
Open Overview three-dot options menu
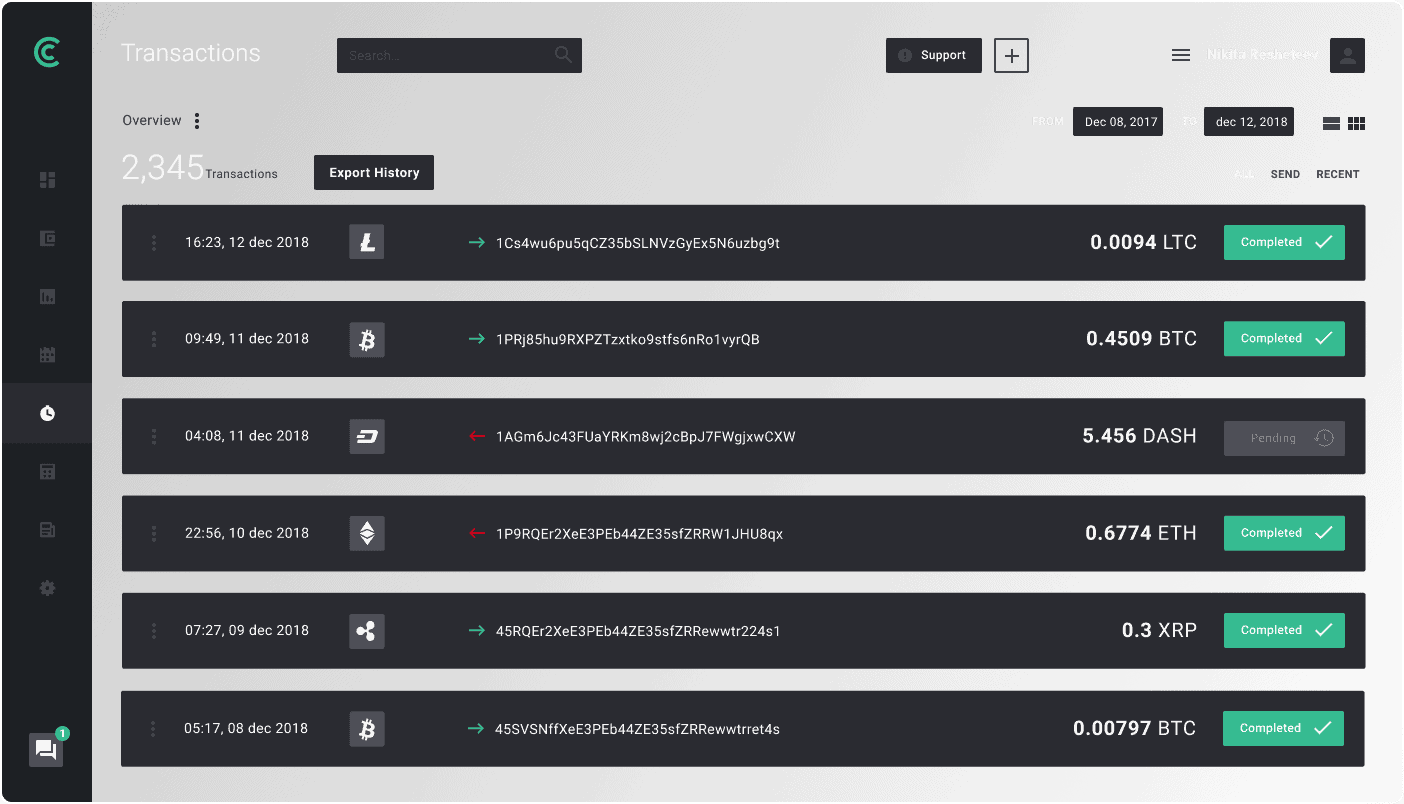(197, 121)
